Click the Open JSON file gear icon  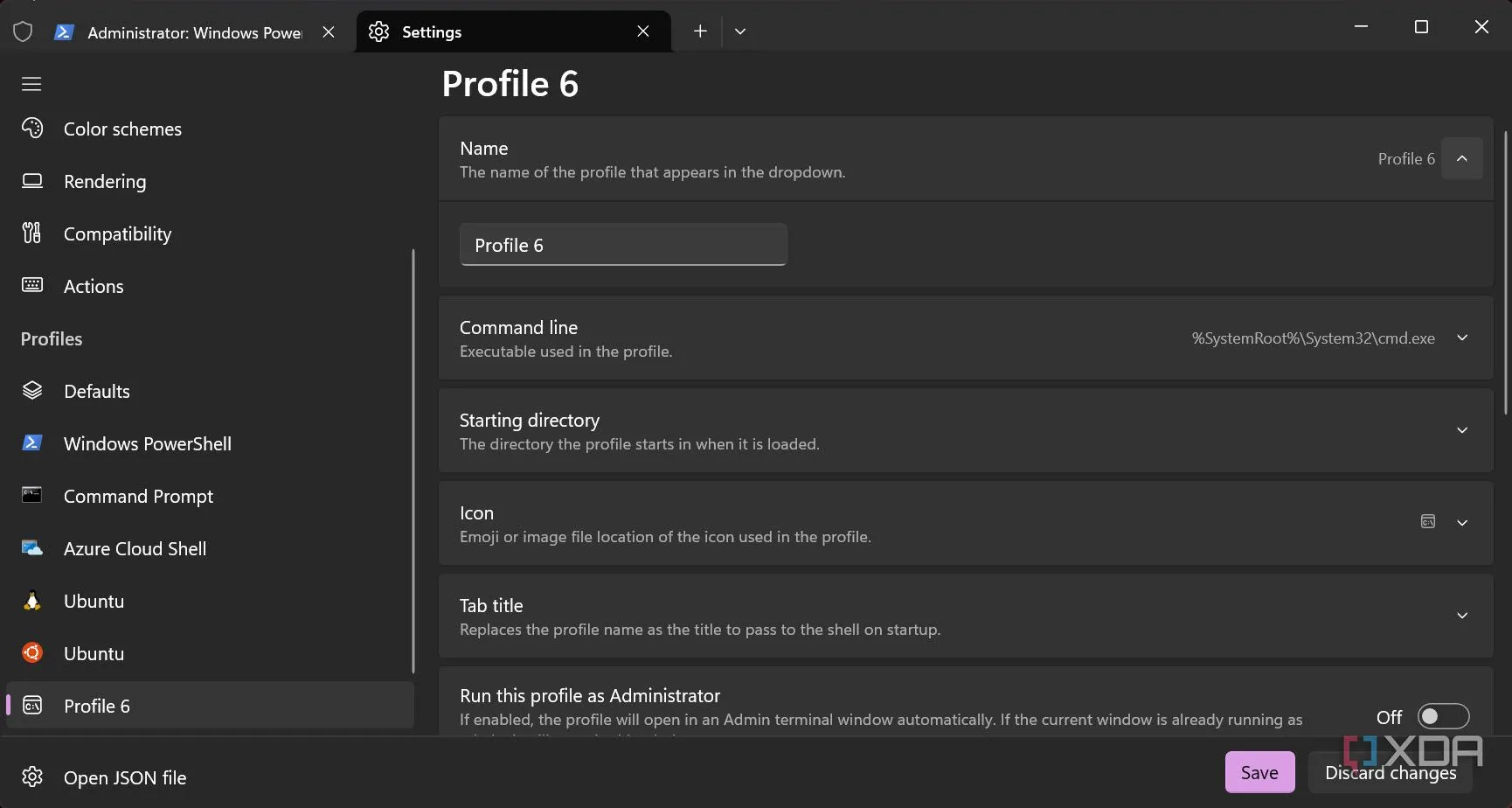tap(32, 777)
